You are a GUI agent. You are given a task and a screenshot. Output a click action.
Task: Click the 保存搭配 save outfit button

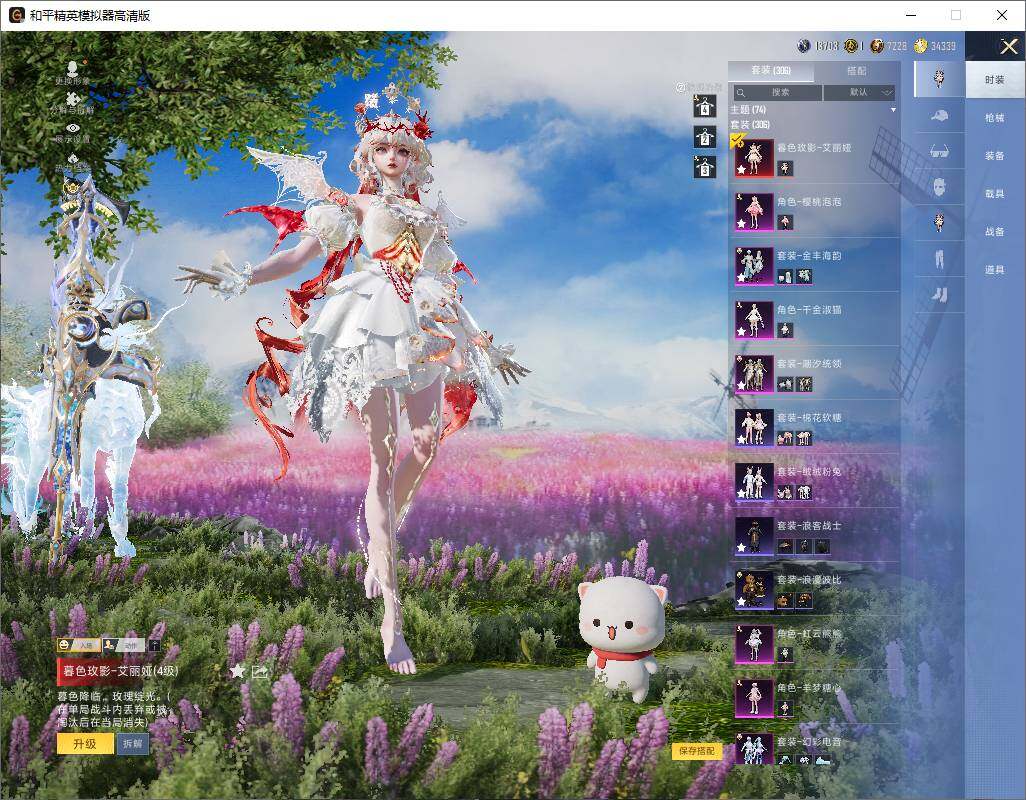tap(697, 751)
